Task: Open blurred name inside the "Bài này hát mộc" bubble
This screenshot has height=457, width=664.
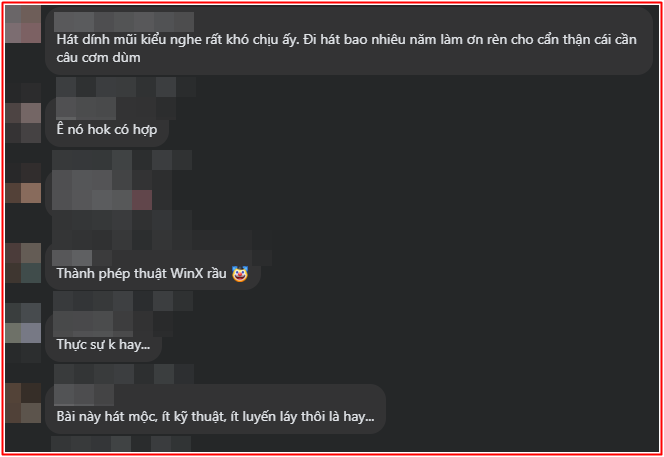Action: pos(84,396)
